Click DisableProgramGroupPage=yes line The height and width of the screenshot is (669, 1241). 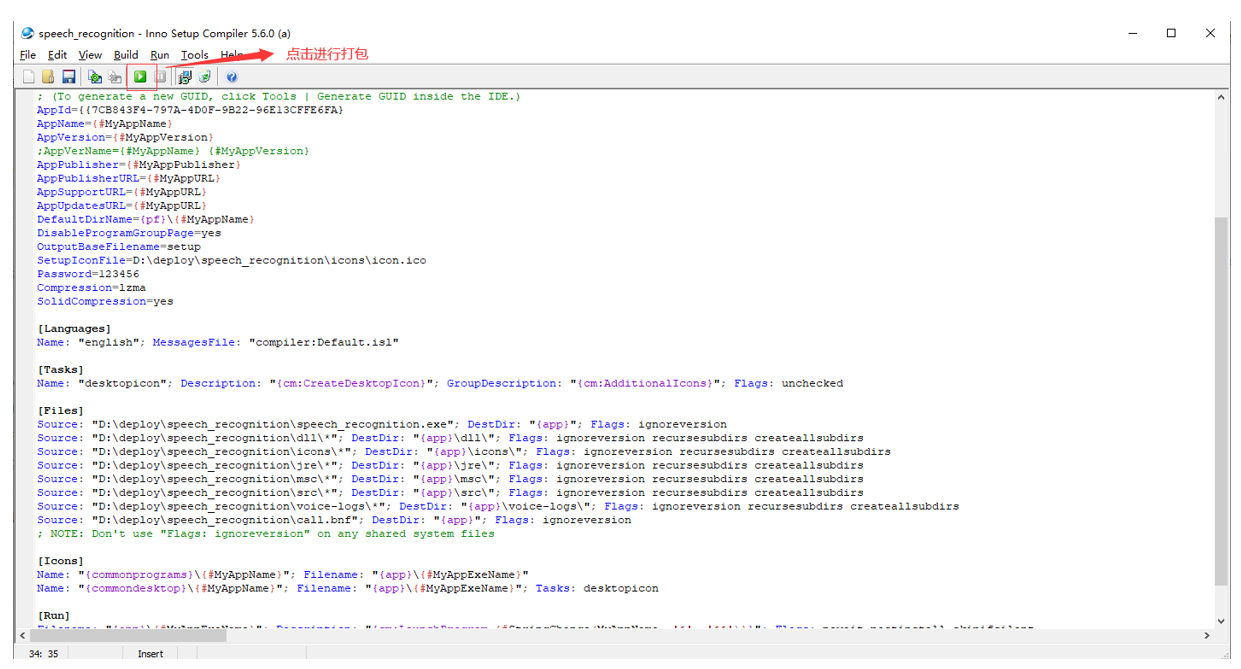[x=129, y=233]
